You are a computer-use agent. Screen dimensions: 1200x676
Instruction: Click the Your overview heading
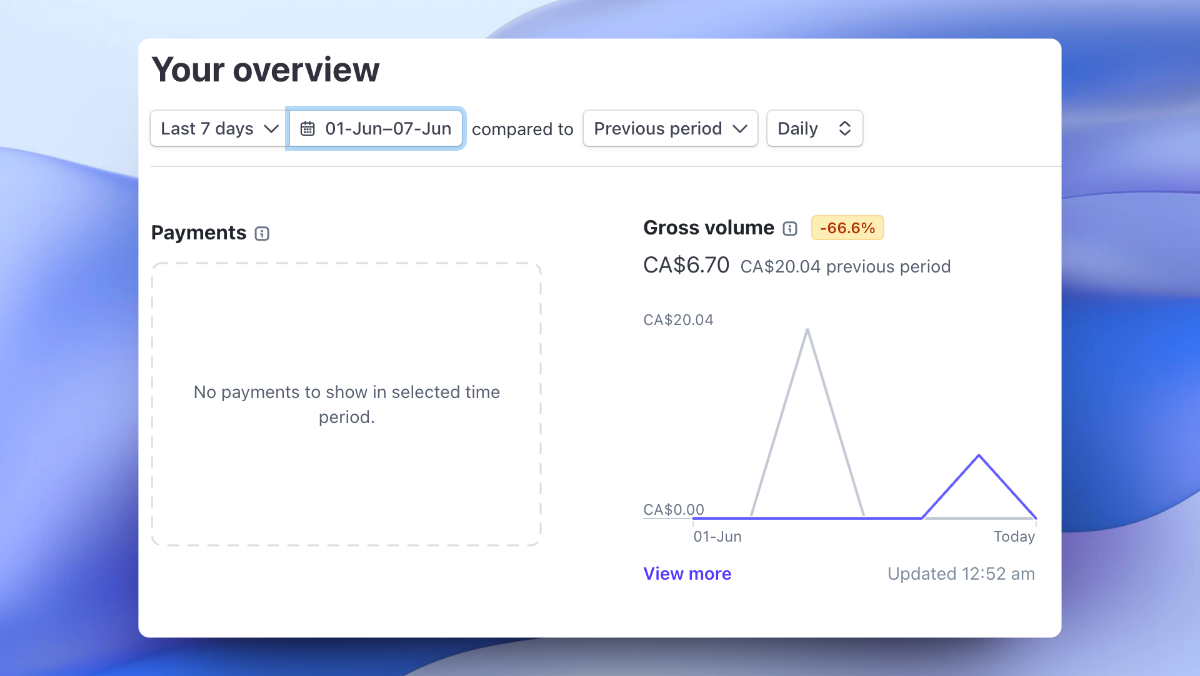click(x=265, y=69)
